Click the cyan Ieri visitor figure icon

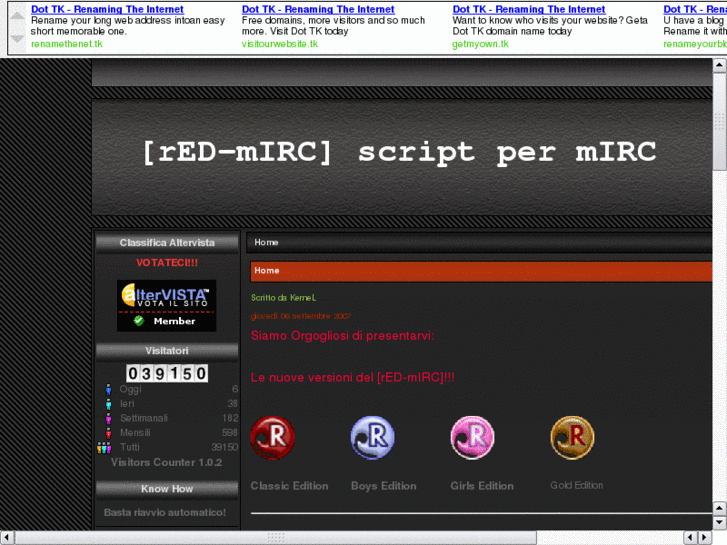tap(108, 404)
